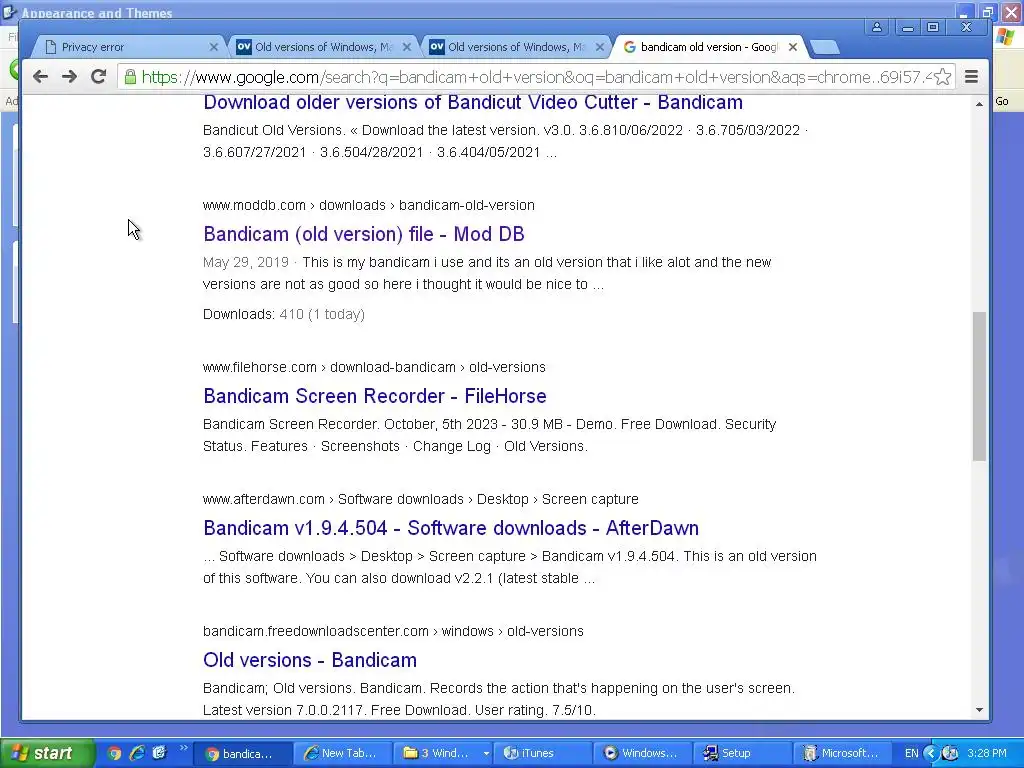Close the first Old versions of Windows tab
Viewport: 1024px width, 768px height.
pyautogui.click(x=407, y=47)
